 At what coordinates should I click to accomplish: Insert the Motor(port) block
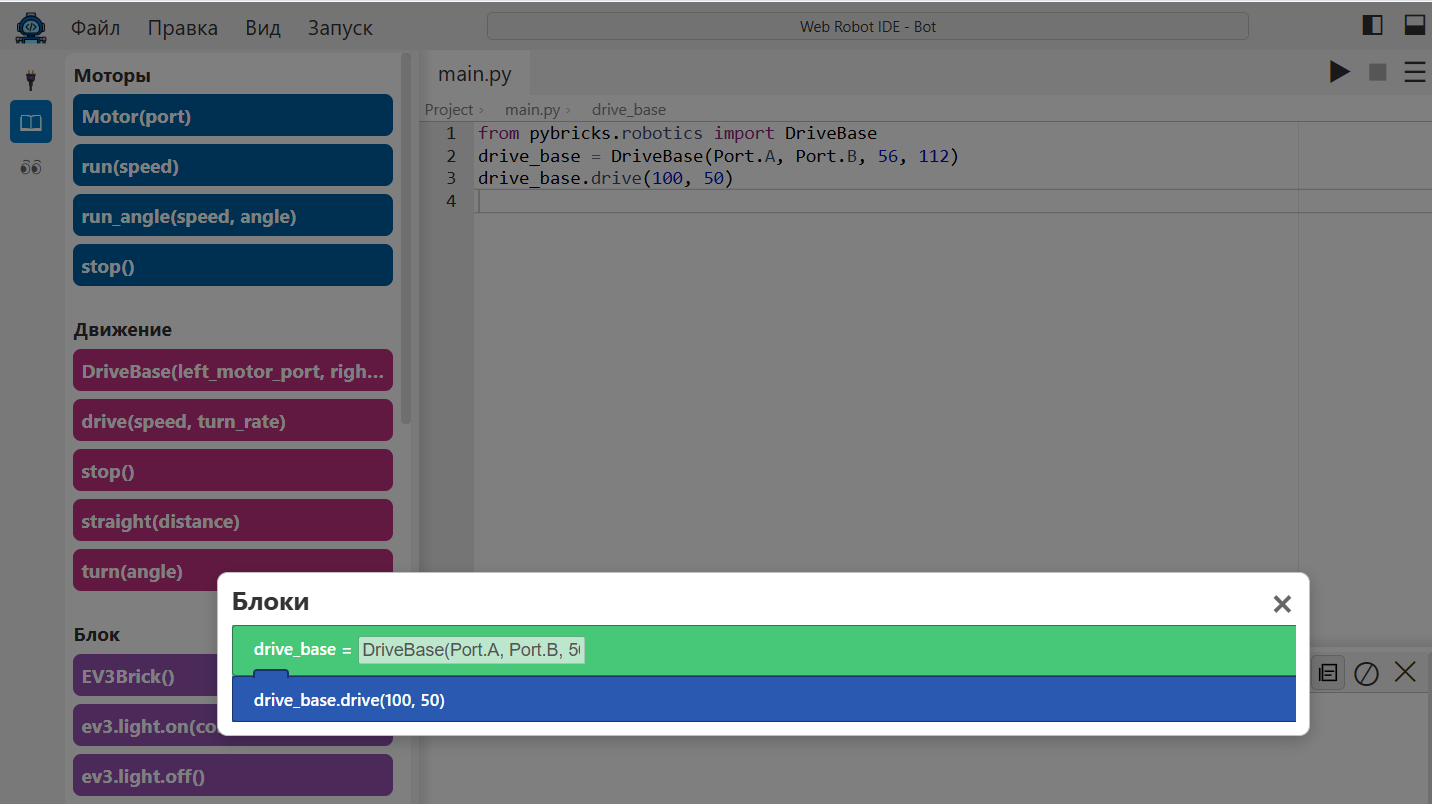click(233, 116)
